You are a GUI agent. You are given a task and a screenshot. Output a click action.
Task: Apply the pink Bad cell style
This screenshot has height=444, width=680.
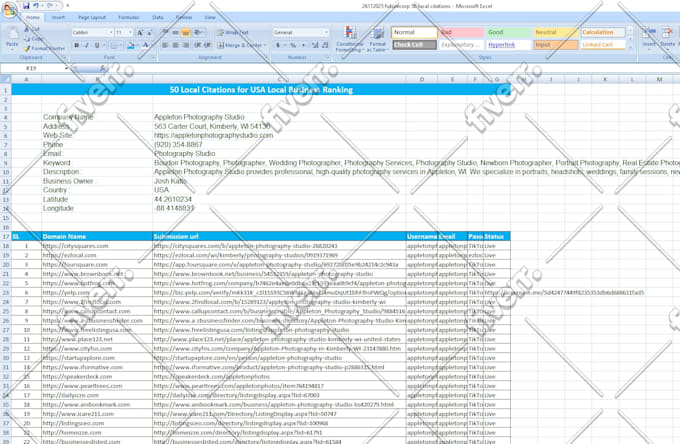point(461,33)
